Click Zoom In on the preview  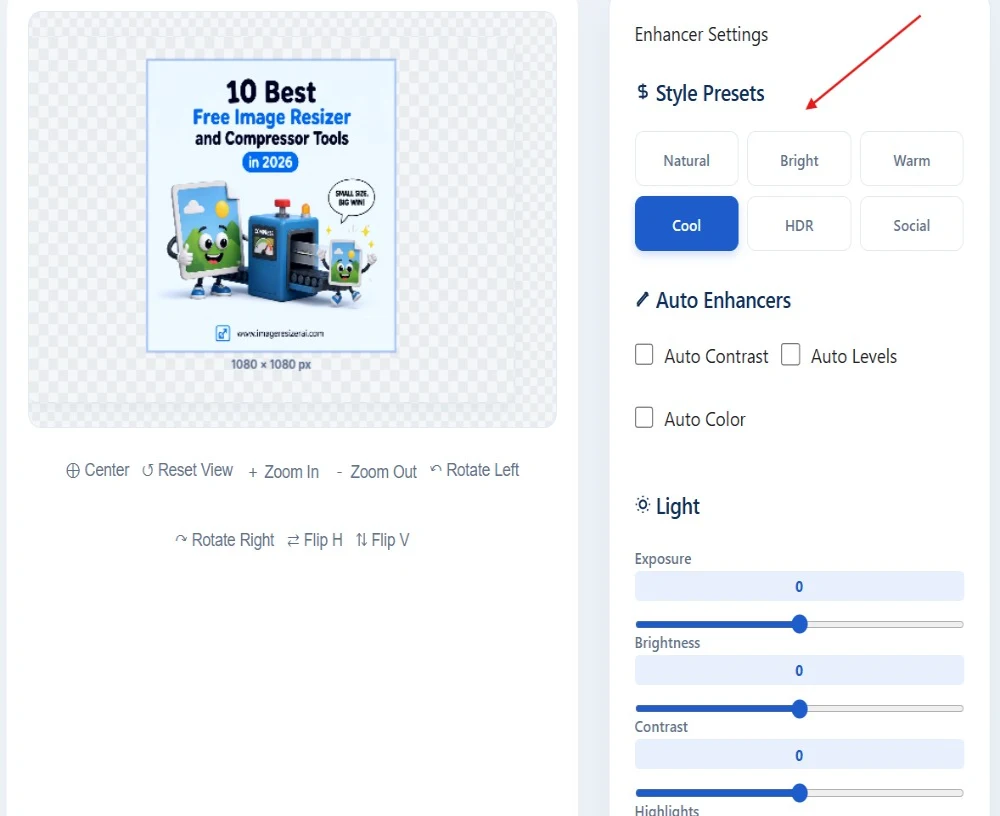pyautogui.click(x=283, y=472)
